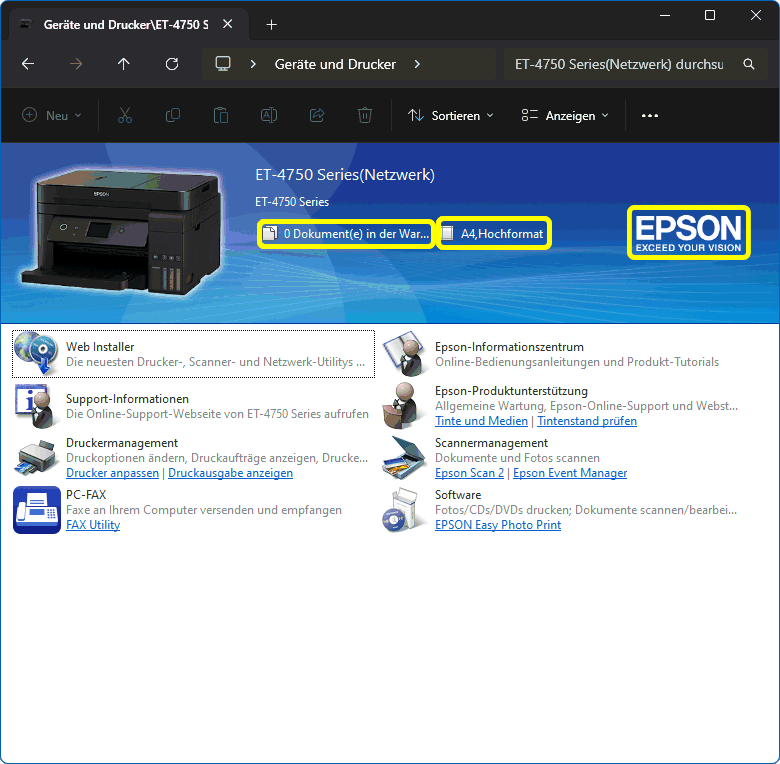Open the three-dot more options menu
Viewport: 780px width, 764px height.
[650, 116]
